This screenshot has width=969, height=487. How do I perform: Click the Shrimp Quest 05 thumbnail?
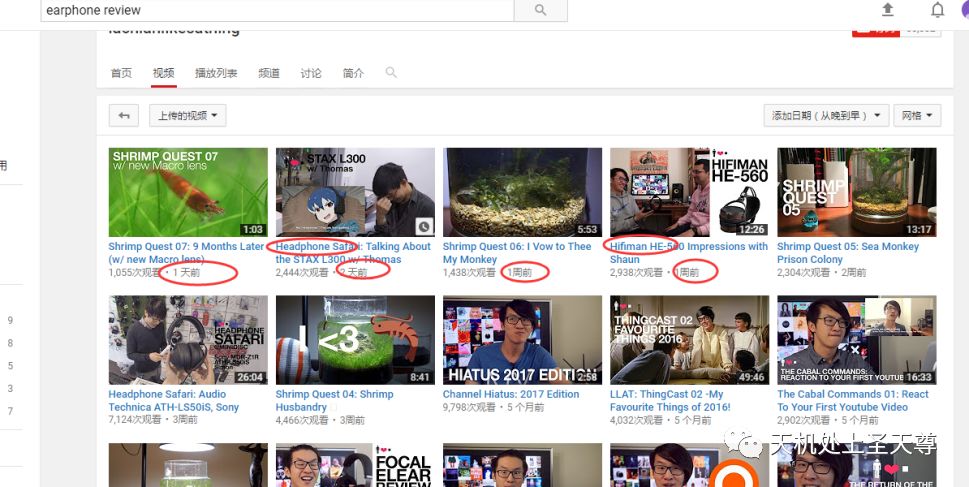click(x=856, y=193)
